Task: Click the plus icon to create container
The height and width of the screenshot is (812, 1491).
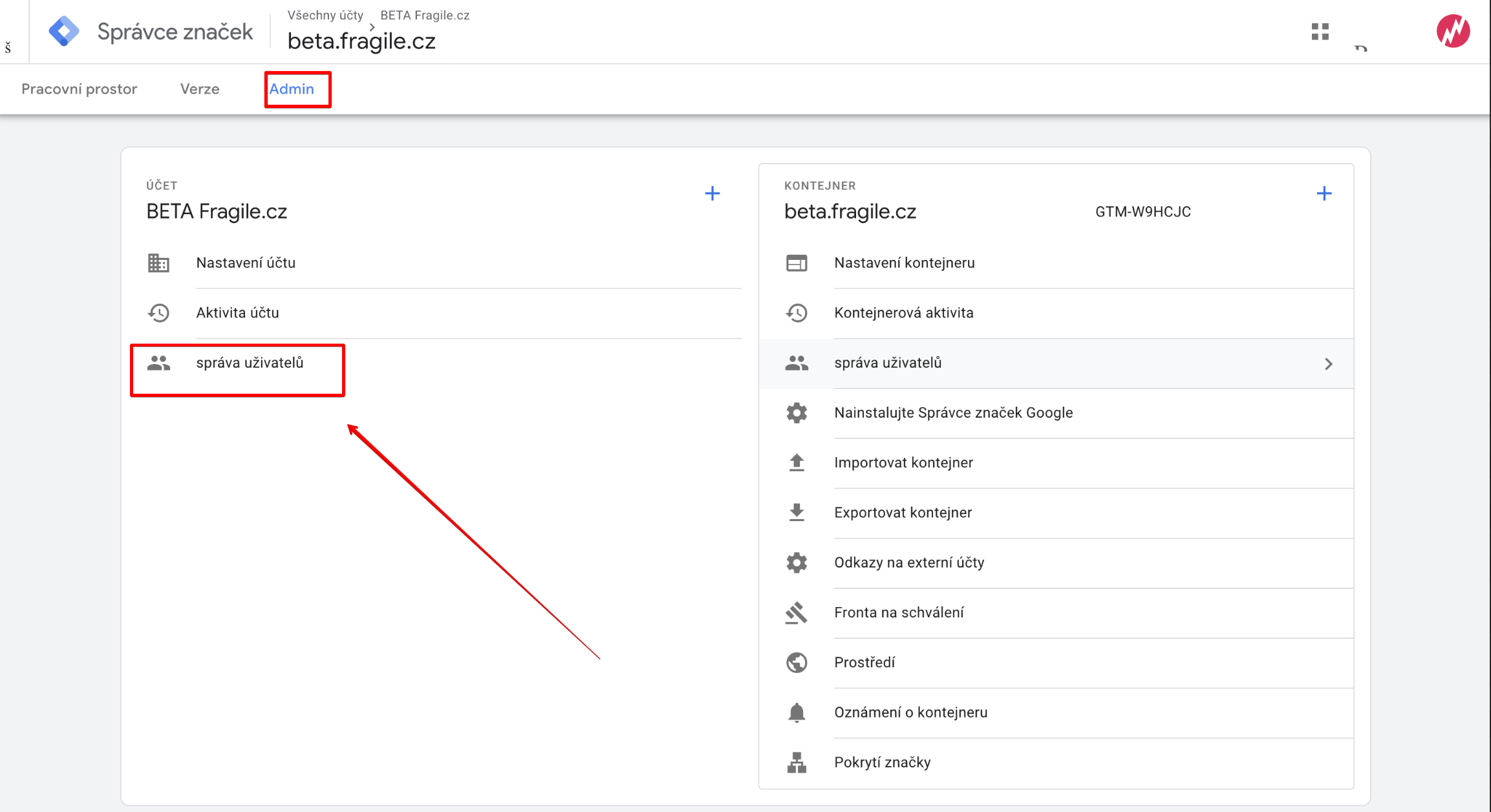Action: point(1324,193)
